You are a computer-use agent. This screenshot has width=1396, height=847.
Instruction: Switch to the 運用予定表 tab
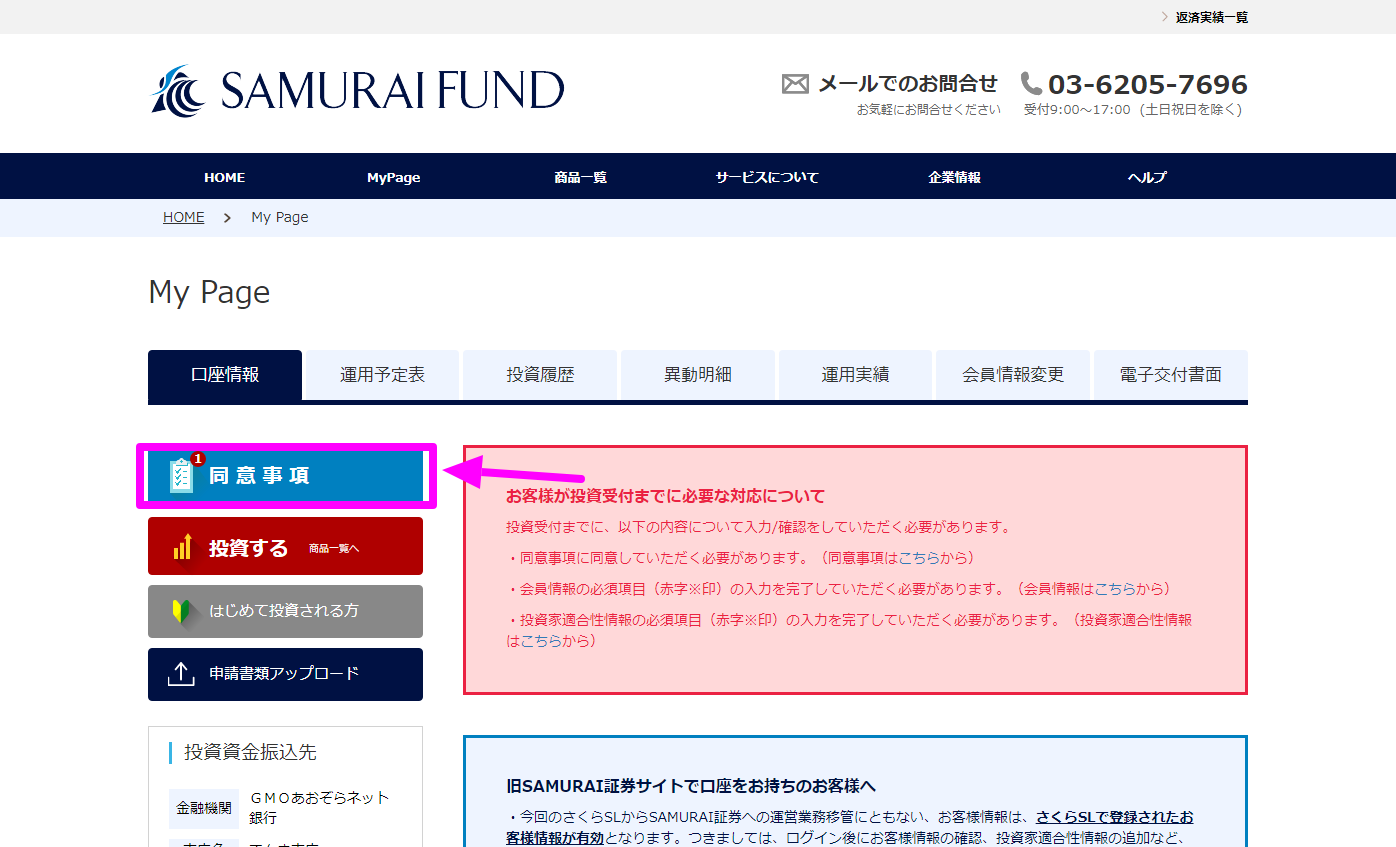pos(382,375)
